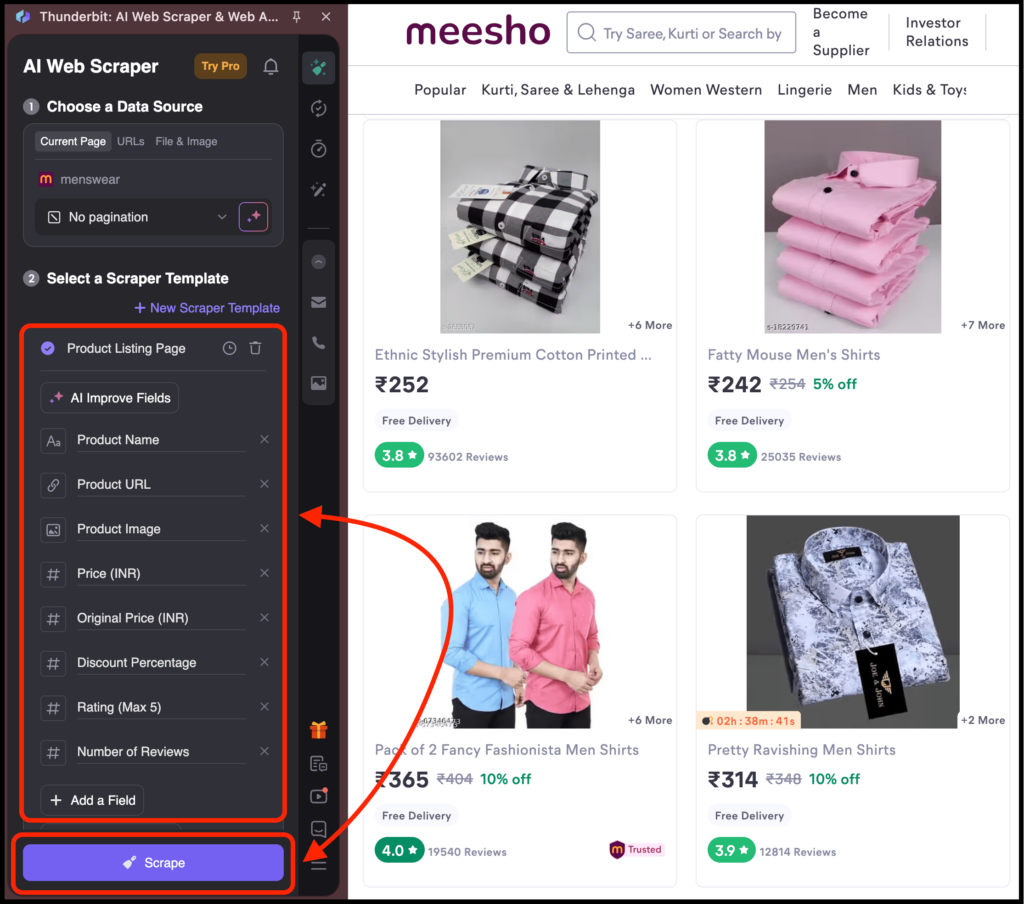
Task: Toggle the pin icon on the panel header
Action: pos(298,16)
